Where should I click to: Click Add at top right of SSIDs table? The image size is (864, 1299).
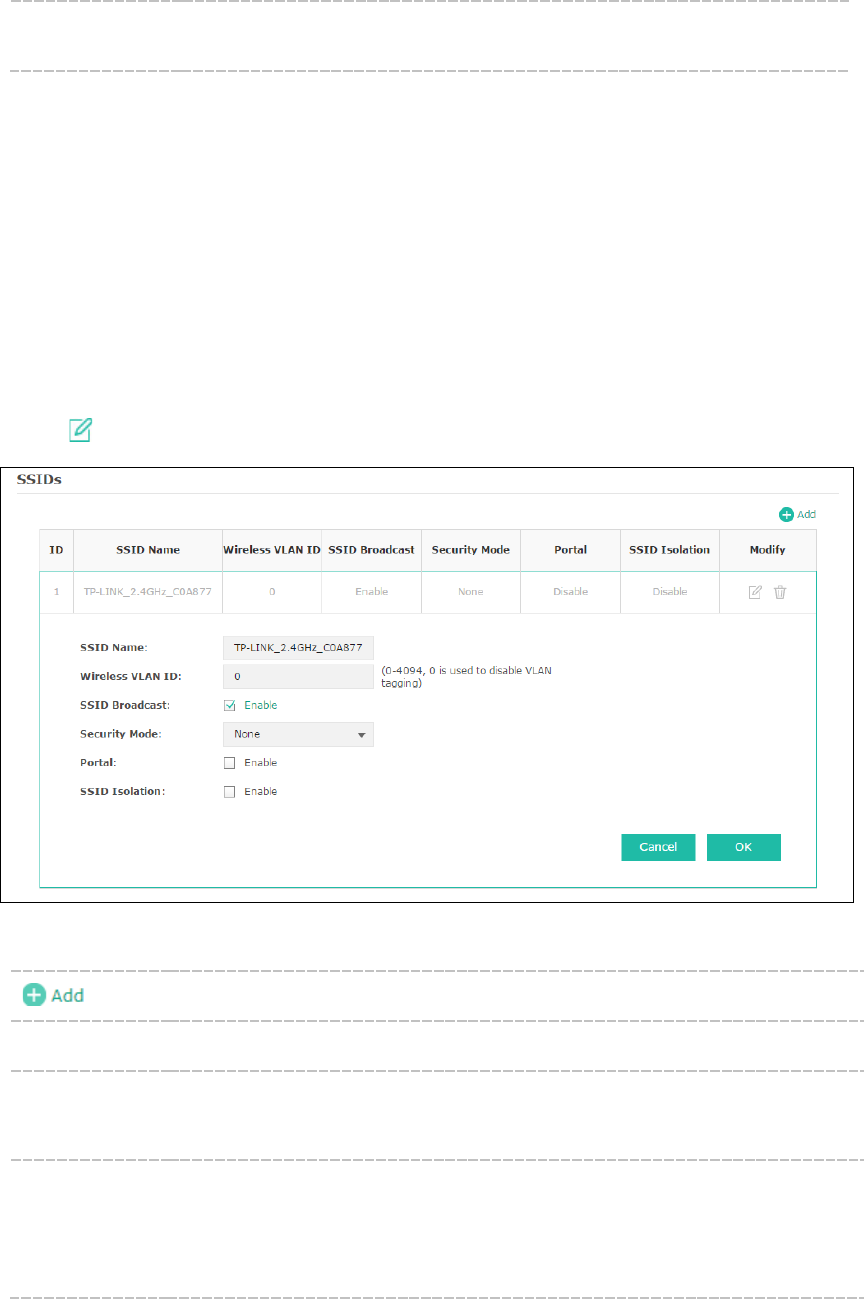[797, 514]
